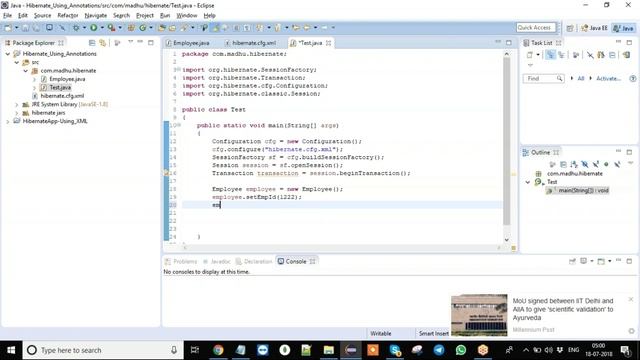
Task: Click Collapse All in the Task List toolbar
Action: point(612,55)
